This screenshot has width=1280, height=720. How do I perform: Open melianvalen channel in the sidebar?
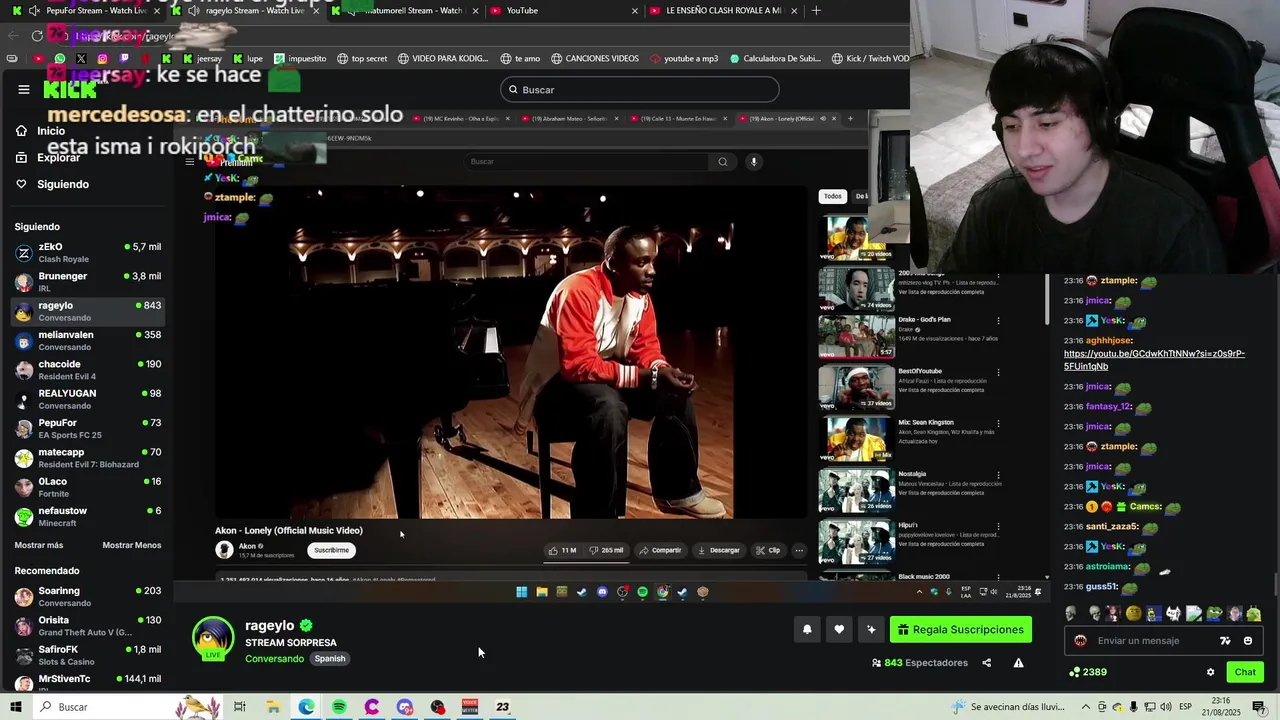88,340
